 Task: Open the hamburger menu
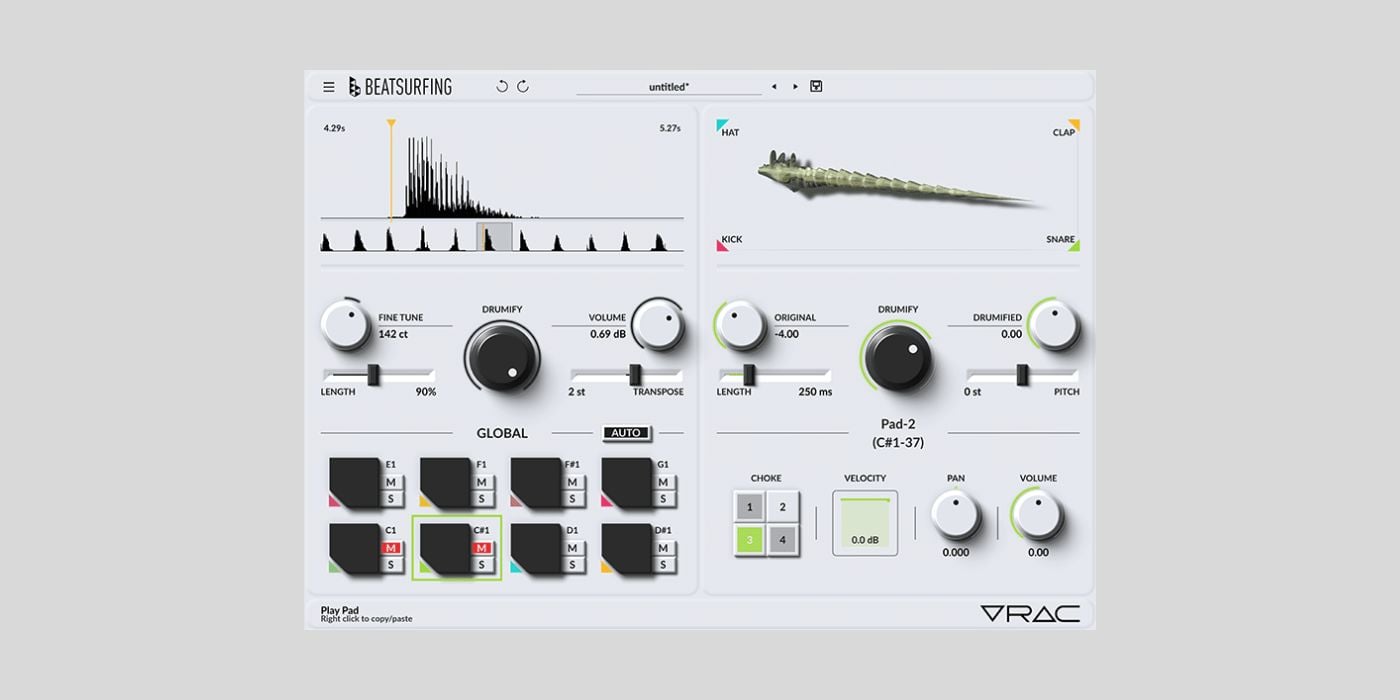pyautogui.click(x=329, y=87)
